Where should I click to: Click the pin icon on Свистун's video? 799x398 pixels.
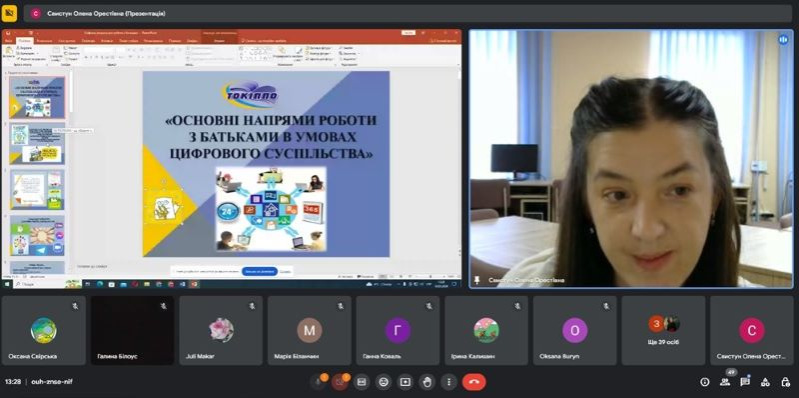coord(477,280)
